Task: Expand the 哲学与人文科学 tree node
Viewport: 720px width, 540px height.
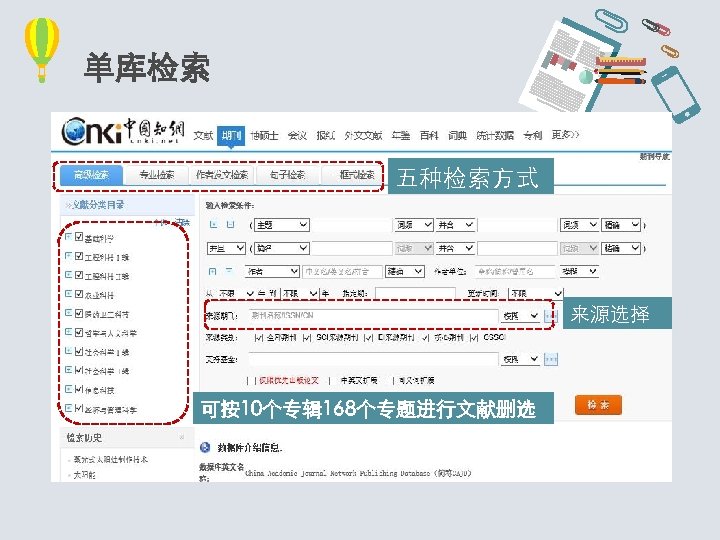Action: click(68, 332)
